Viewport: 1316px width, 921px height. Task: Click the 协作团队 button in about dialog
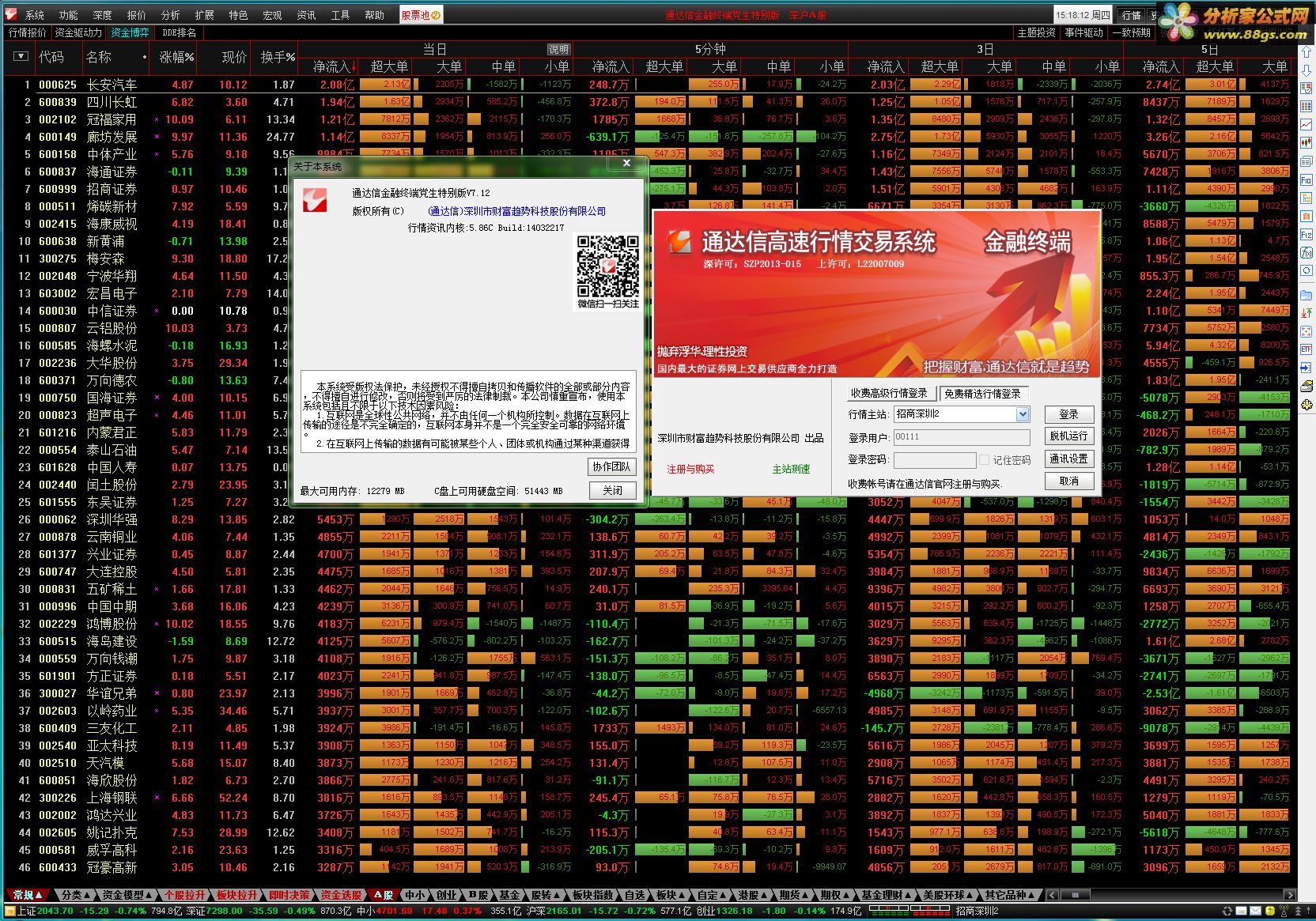point(612,467)
